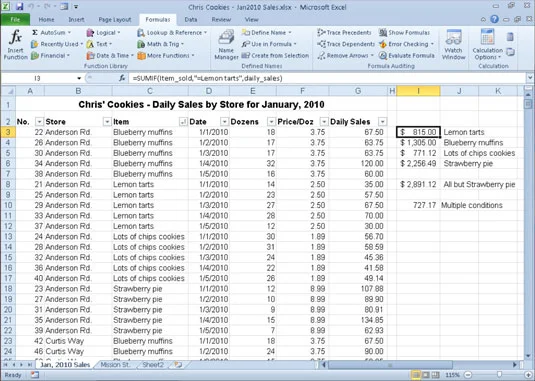Open the Text functions list
Viewport: 535px width, 381px height.
click(x=99, y=44)
